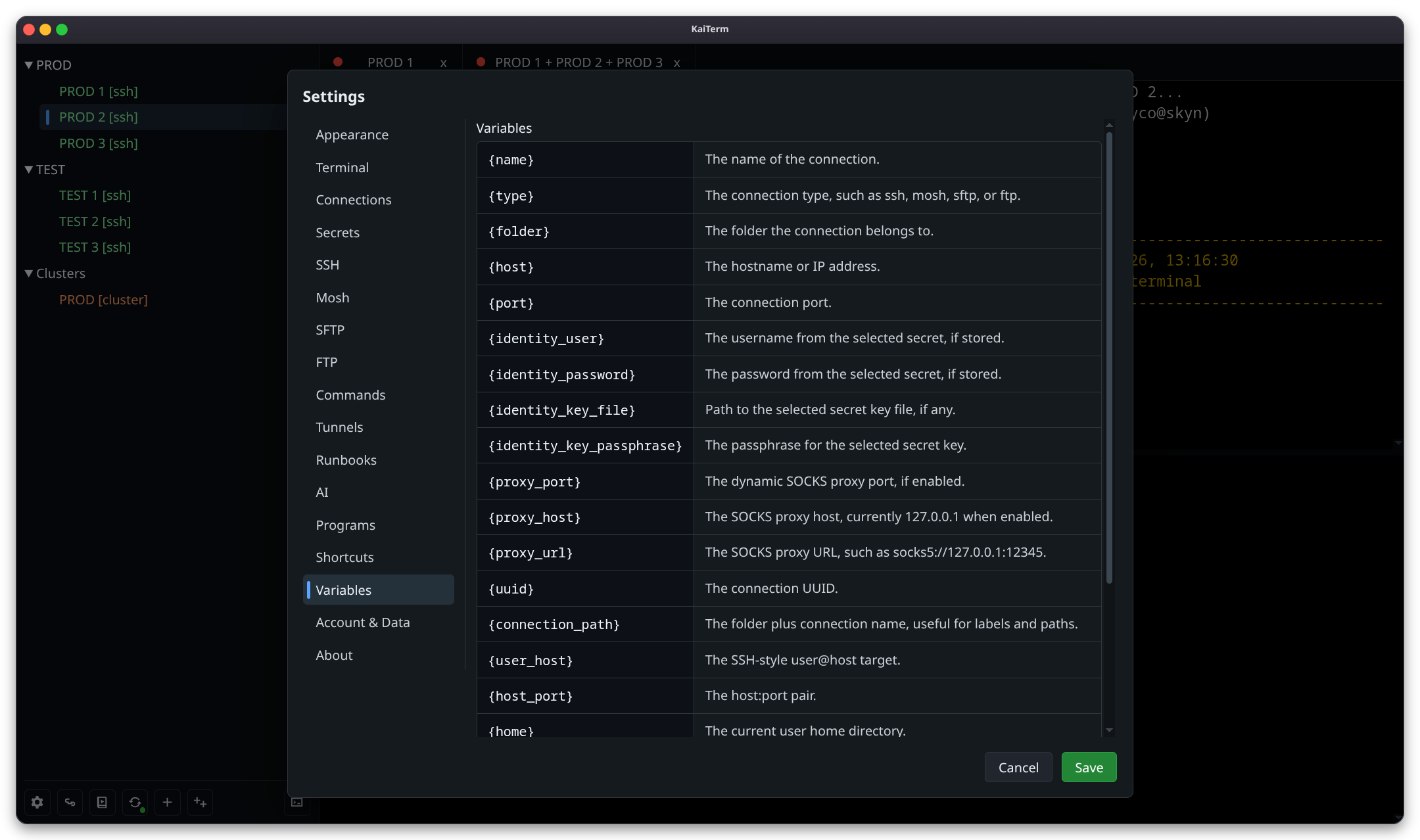This screenshot has height=840, width=1420.
Task: Select the TEST 2 [ssh] connection
Action: click(95, 222)
